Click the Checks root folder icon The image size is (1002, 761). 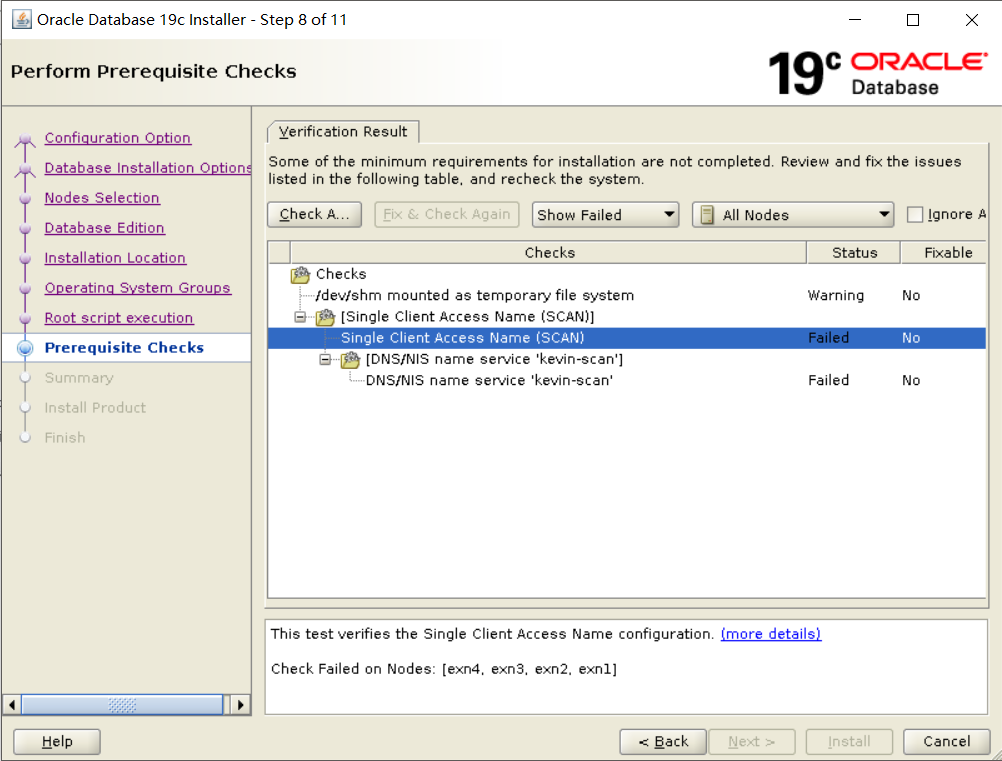pos(300,275)
